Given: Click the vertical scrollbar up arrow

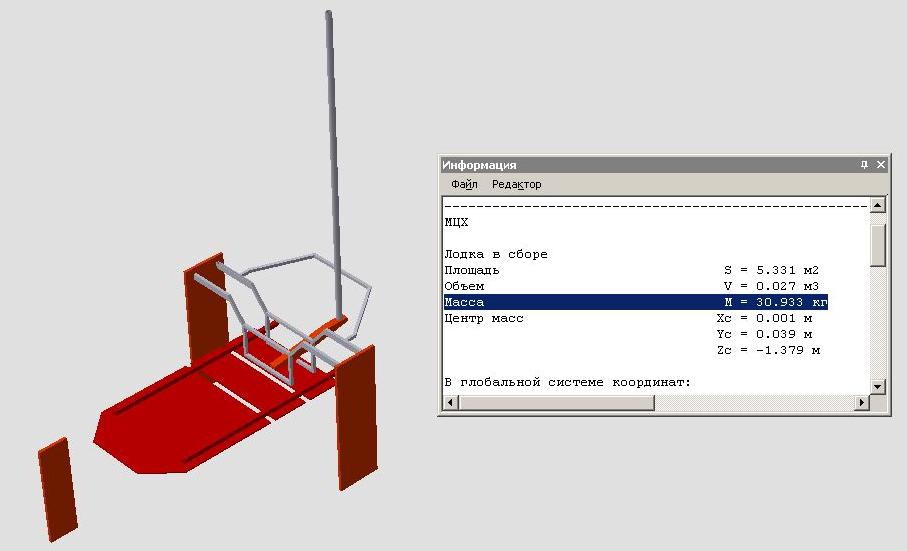Looking at the screenshot, I should [x=878, y=205].
